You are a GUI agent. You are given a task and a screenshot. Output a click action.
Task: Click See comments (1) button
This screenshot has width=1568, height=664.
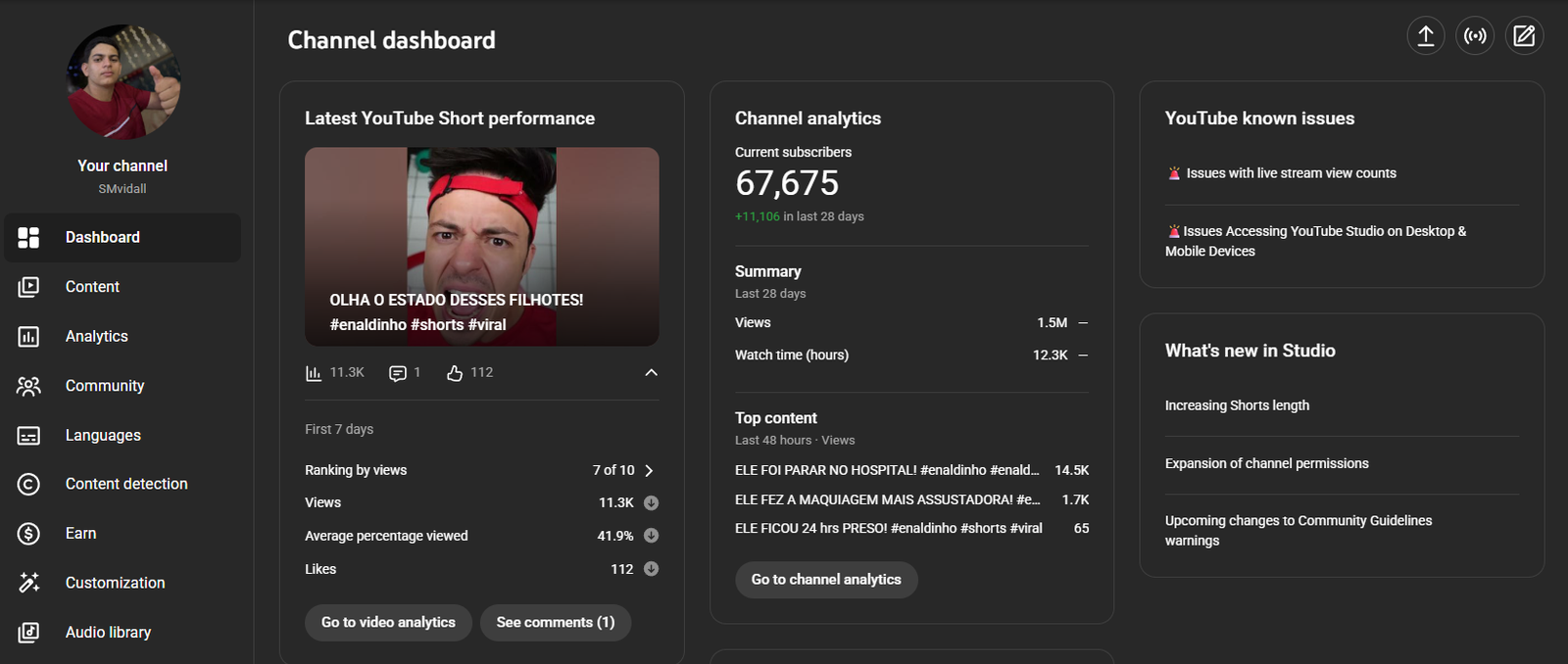(x=555, y=623)
